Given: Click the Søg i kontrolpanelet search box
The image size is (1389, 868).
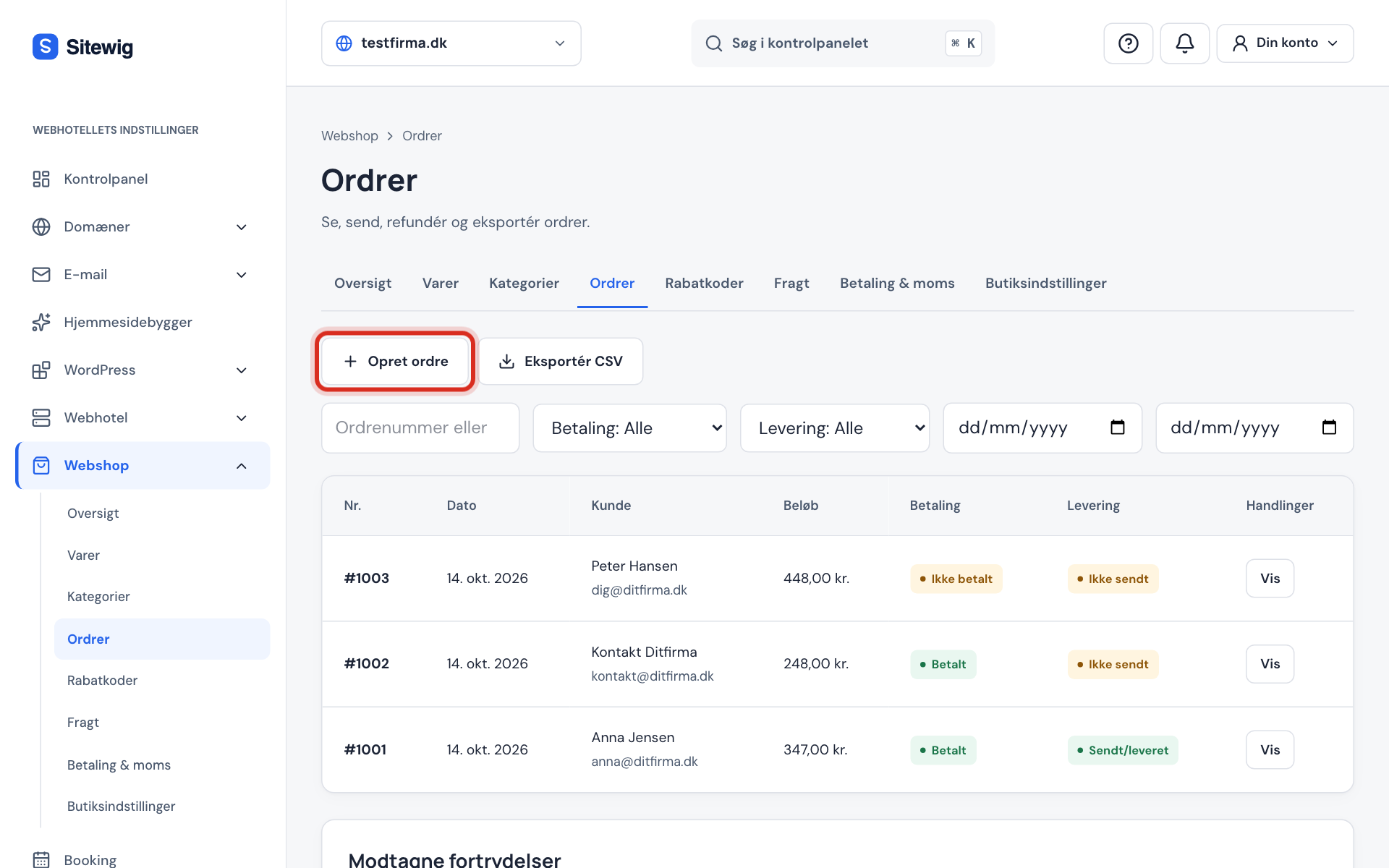Looking at the screenshot, I should (843, 43).
